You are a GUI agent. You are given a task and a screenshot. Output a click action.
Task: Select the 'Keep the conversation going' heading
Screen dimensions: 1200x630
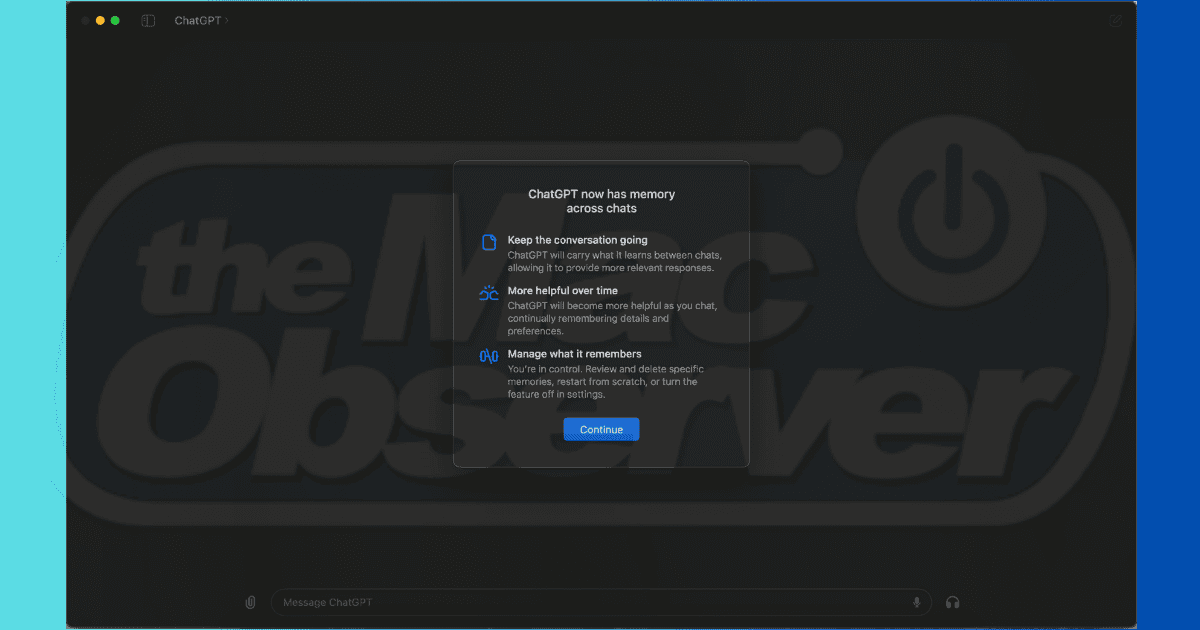pos(577,240)
